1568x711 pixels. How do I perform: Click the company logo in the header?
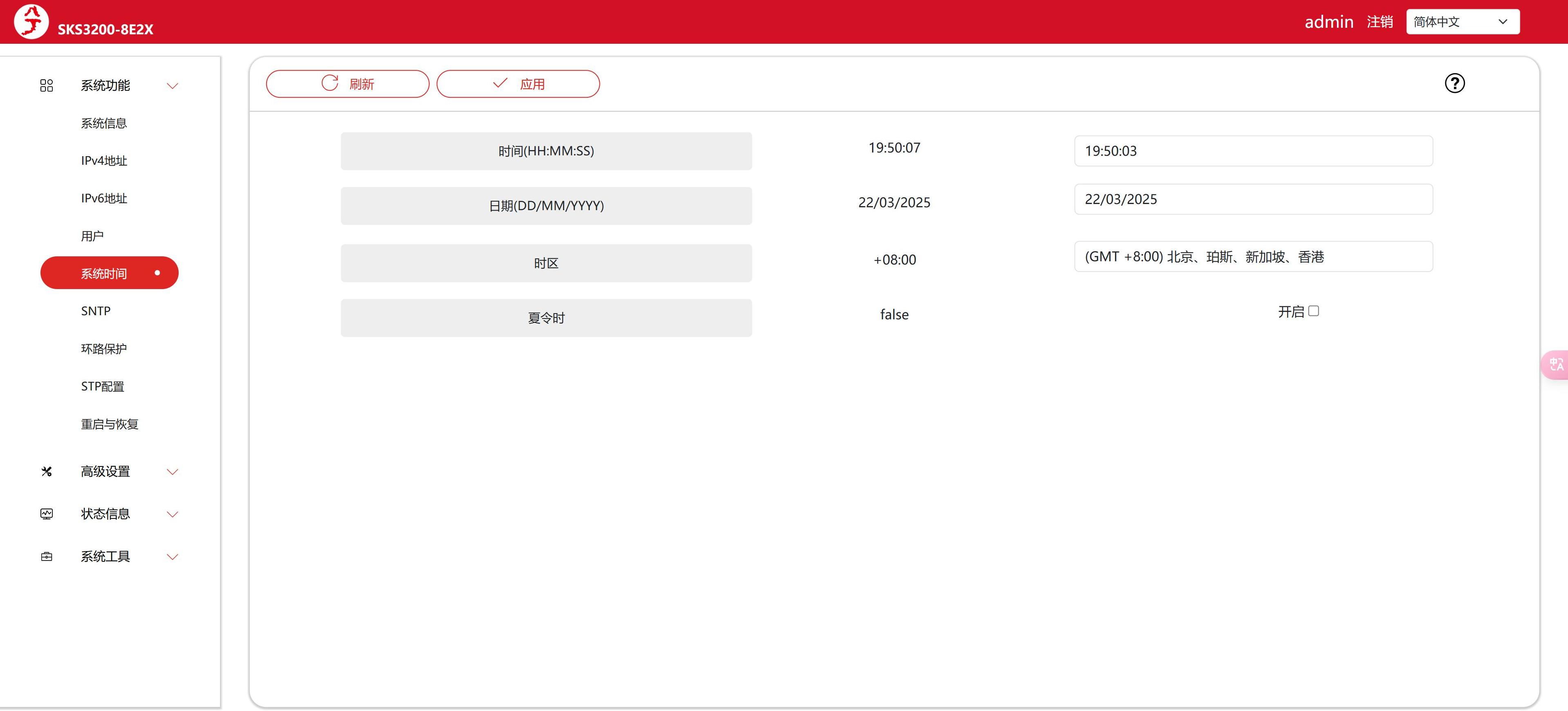coord(31,22)
